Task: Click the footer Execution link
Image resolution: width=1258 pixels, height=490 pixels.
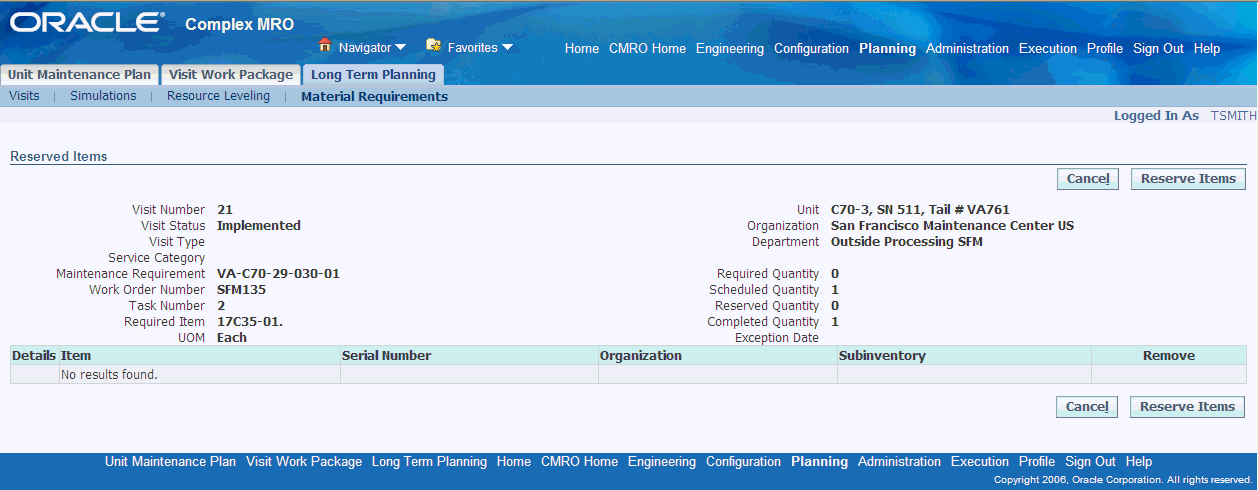Action: pyautogui.click(x=980, y=462)
